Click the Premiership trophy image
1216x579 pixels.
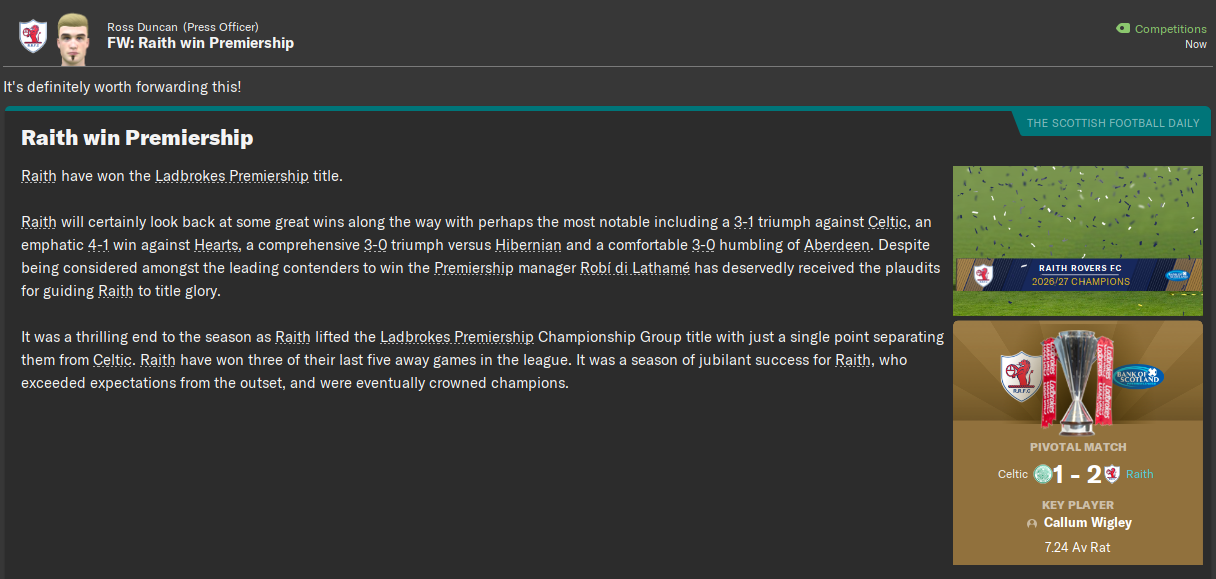1078,382
